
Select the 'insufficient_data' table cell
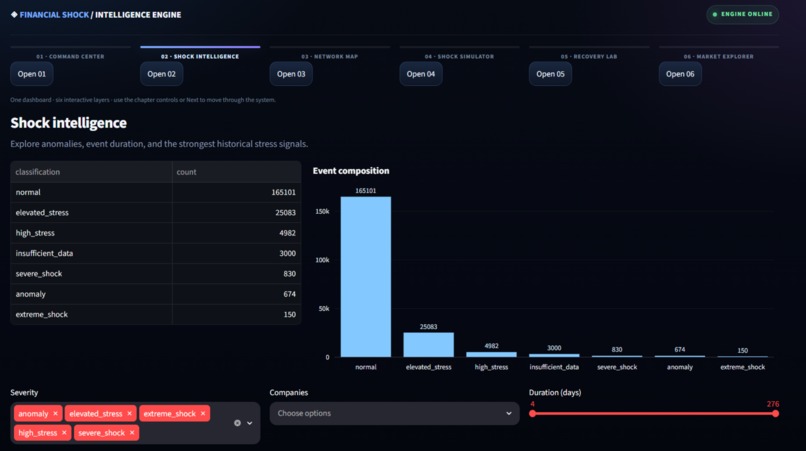(91, 253)
